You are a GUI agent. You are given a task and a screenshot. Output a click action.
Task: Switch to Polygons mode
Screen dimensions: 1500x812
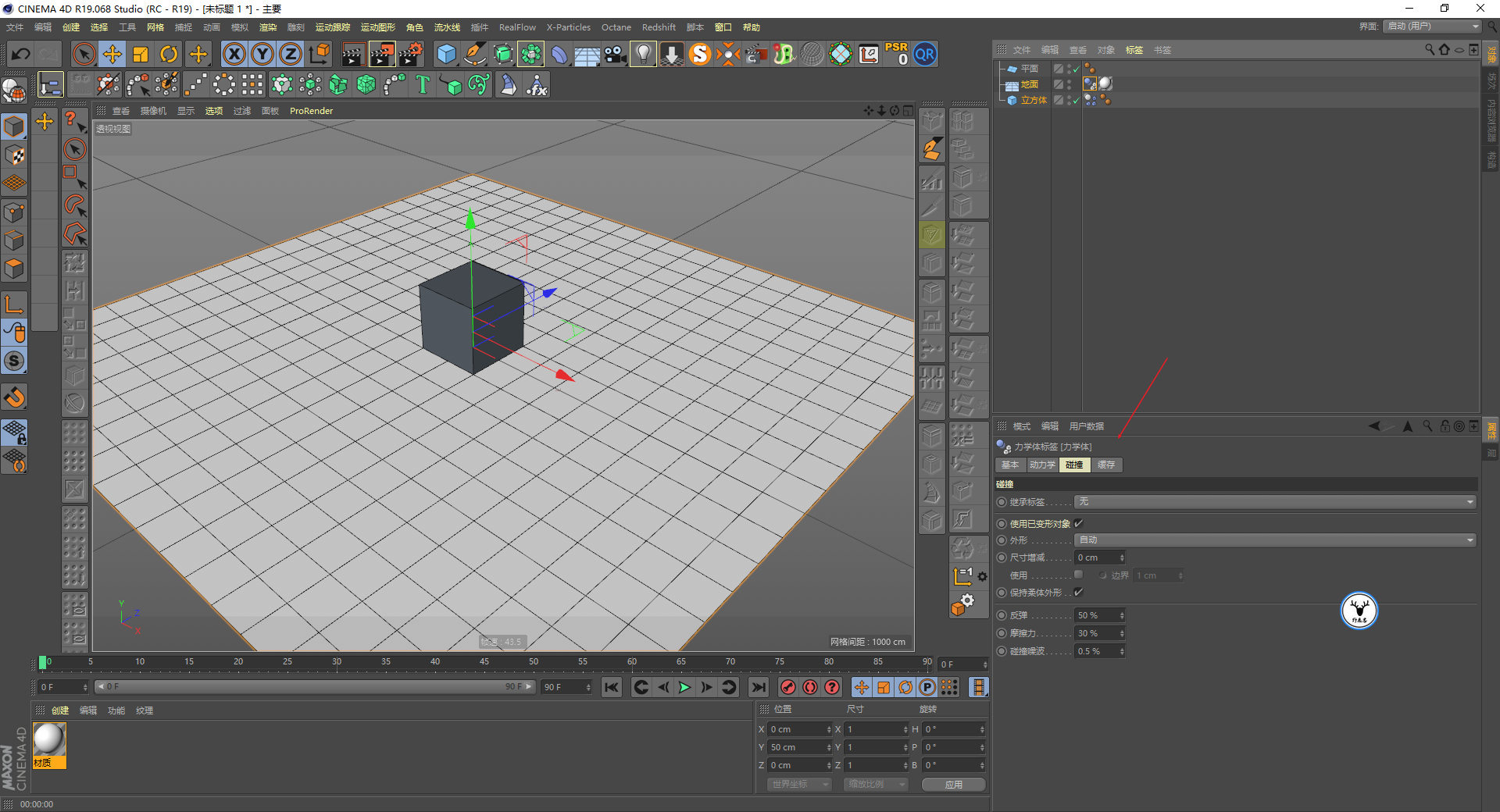pos(14,269)
